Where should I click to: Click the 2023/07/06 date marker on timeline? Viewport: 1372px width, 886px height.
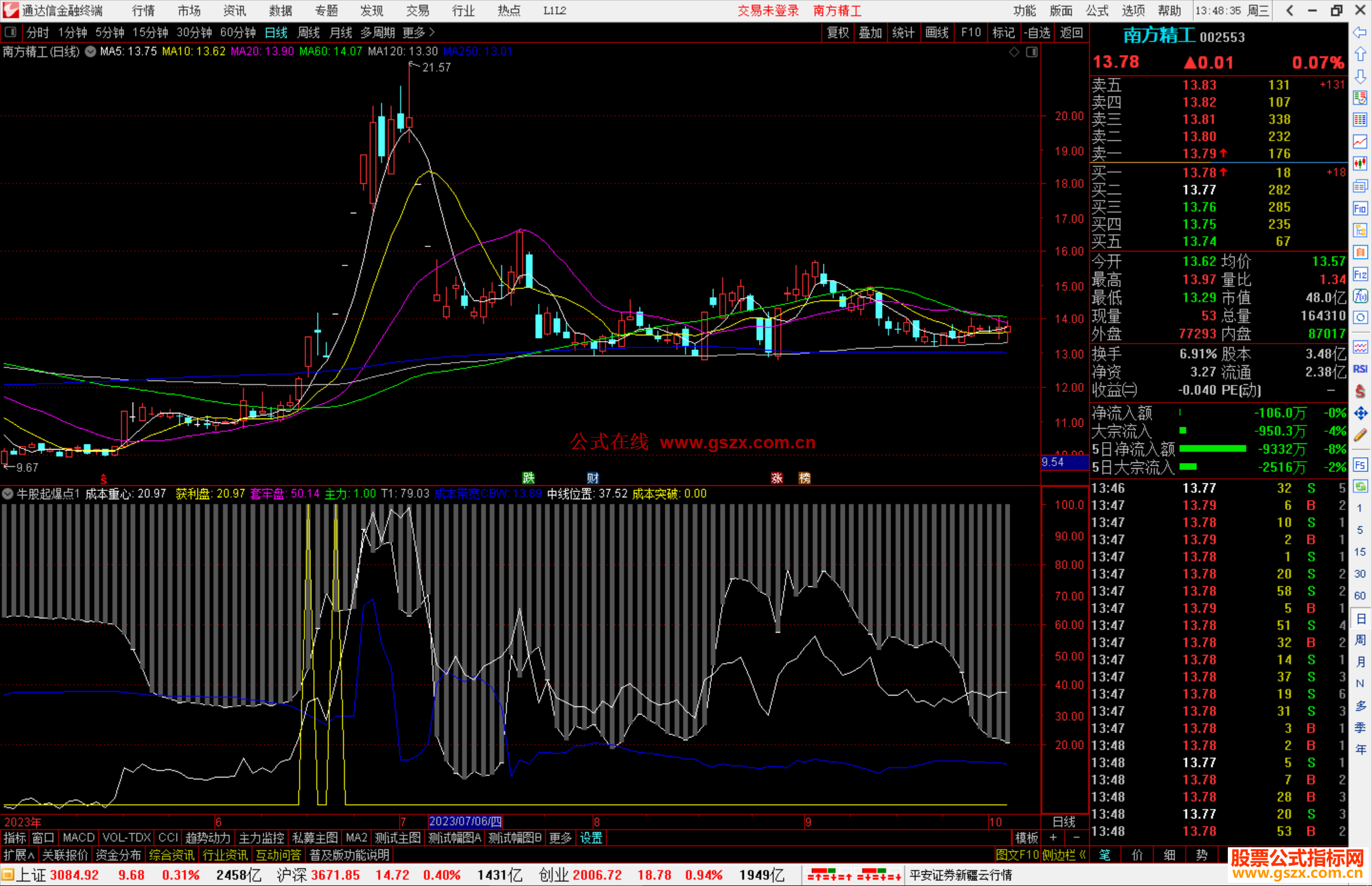click(465, 822)
